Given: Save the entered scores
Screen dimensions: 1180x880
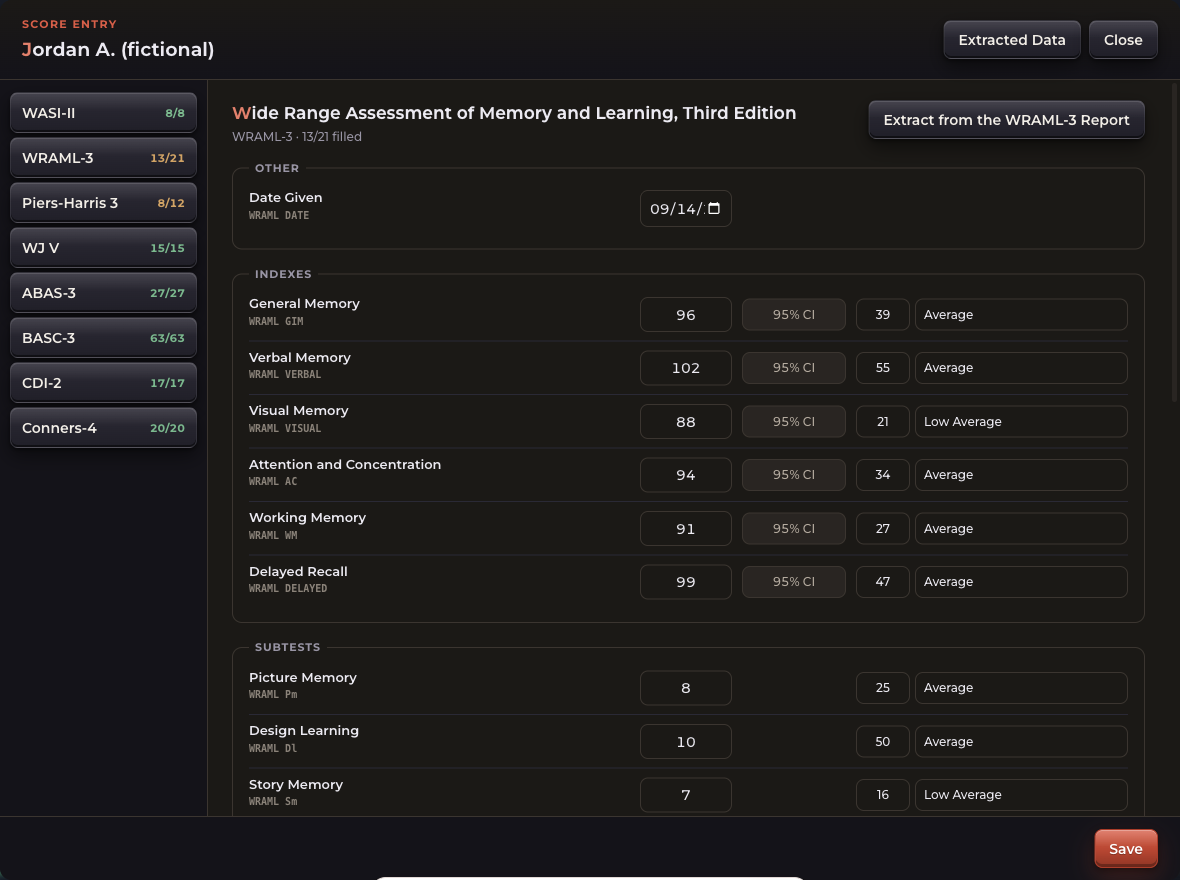Looking at the screenshot, I should pyautogui.click(x=1125, y=848).
